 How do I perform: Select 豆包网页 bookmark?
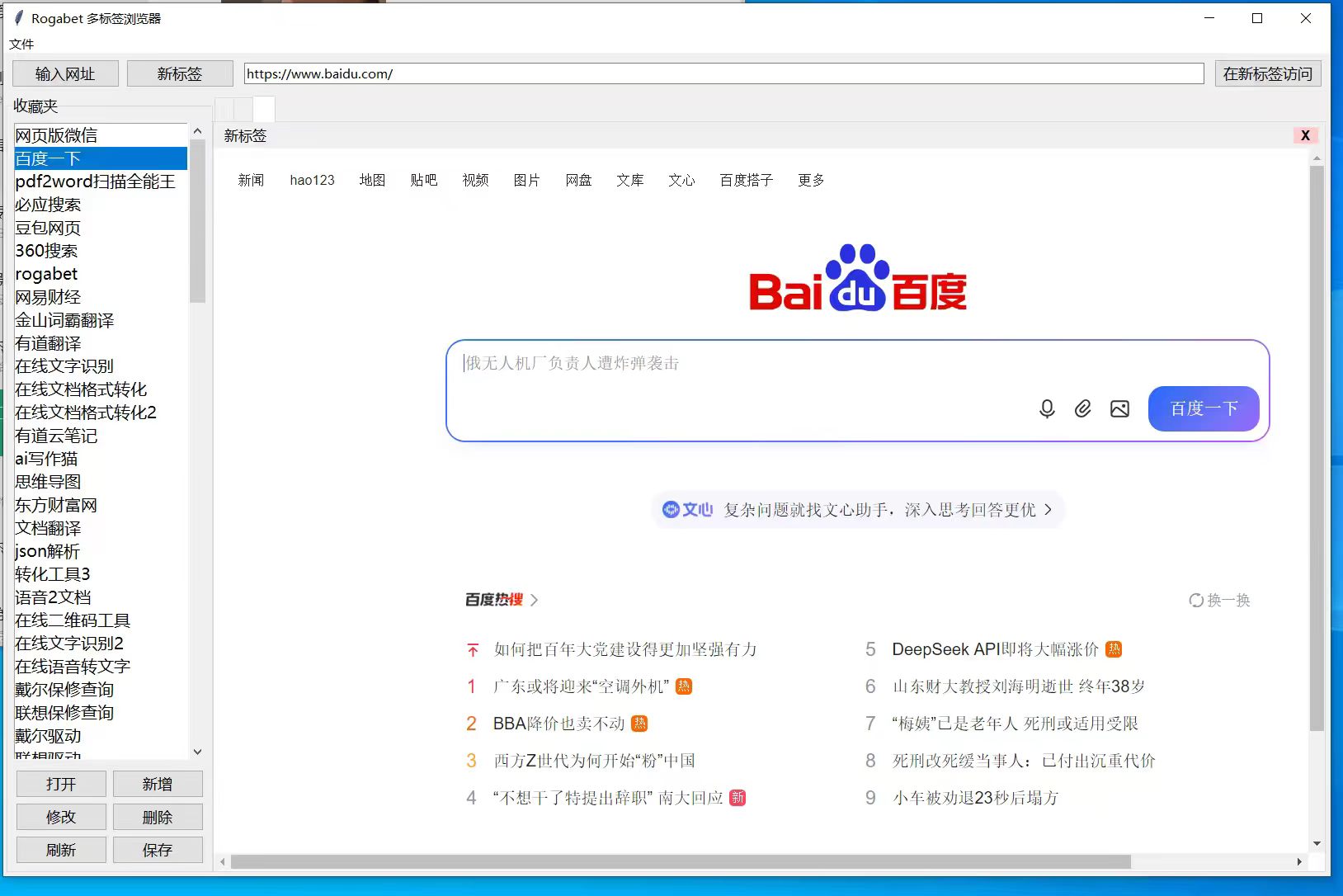[x=101, y=228]
